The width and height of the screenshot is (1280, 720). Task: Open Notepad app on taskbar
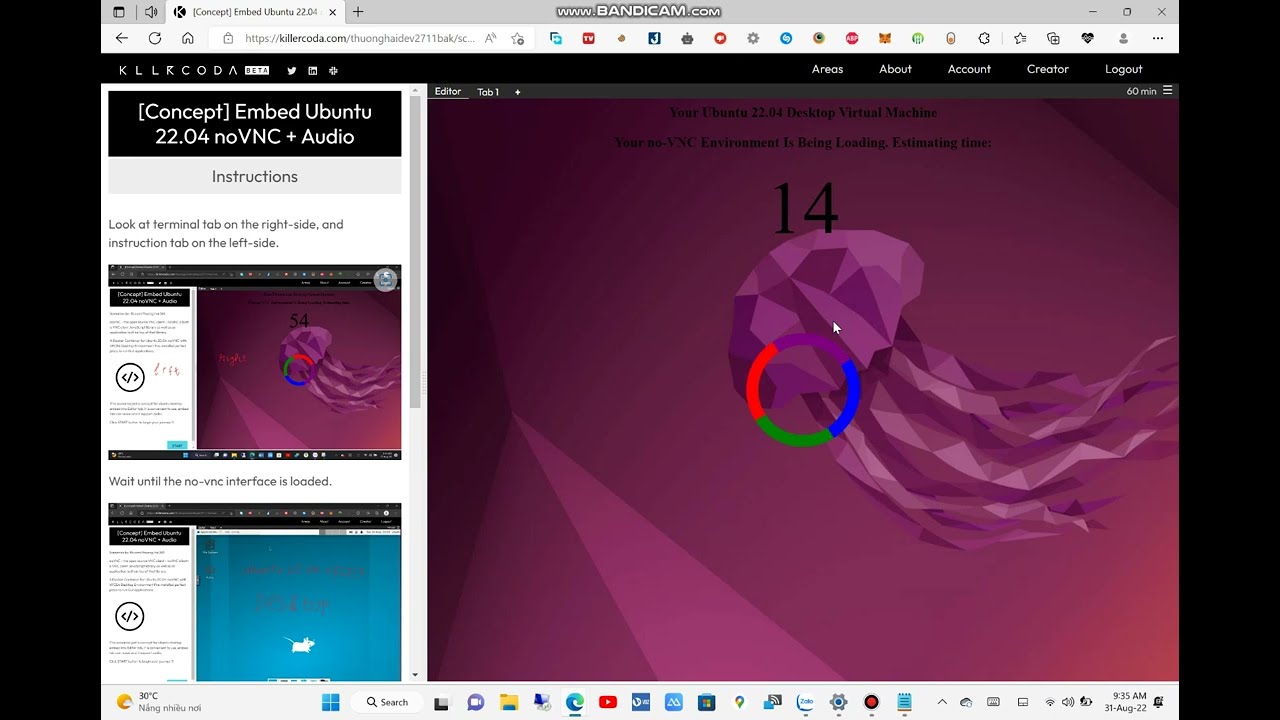click(904, 702)
